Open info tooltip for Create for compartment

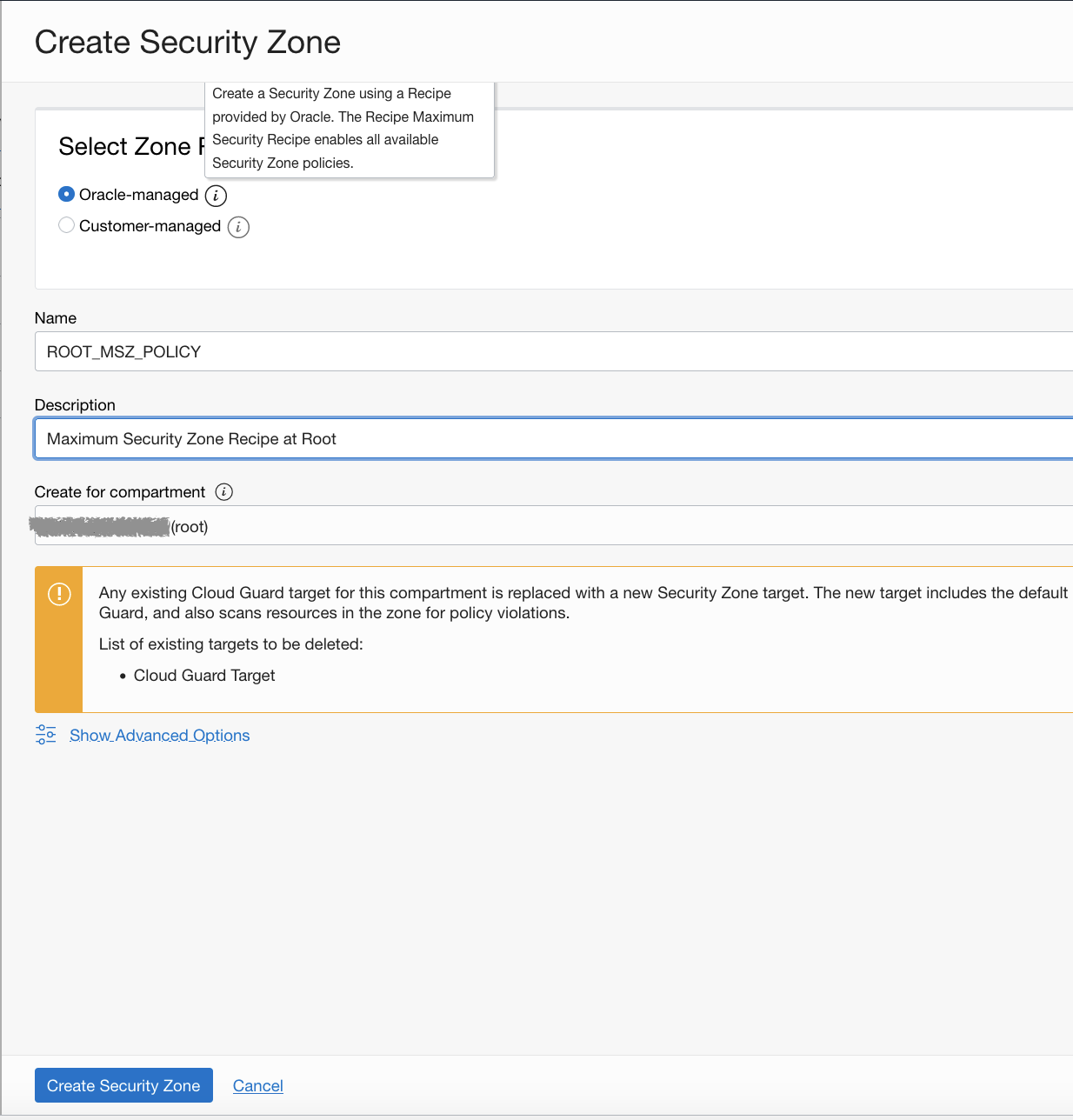(x=223, y=492)
